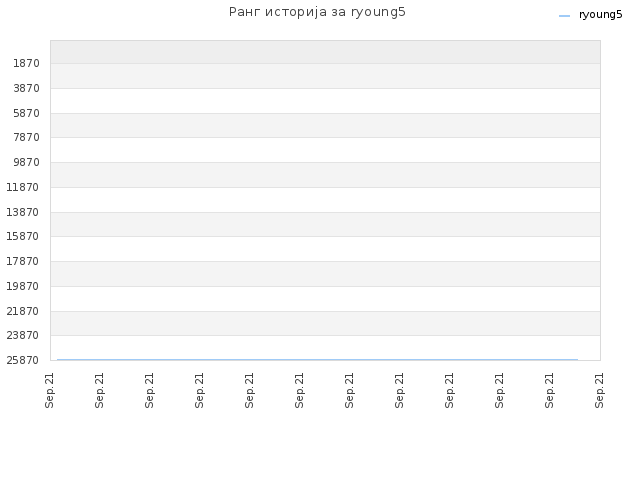Click the blue rank line at chart bottom
This screenshot has width=640, height=480.
pos(317,360)
